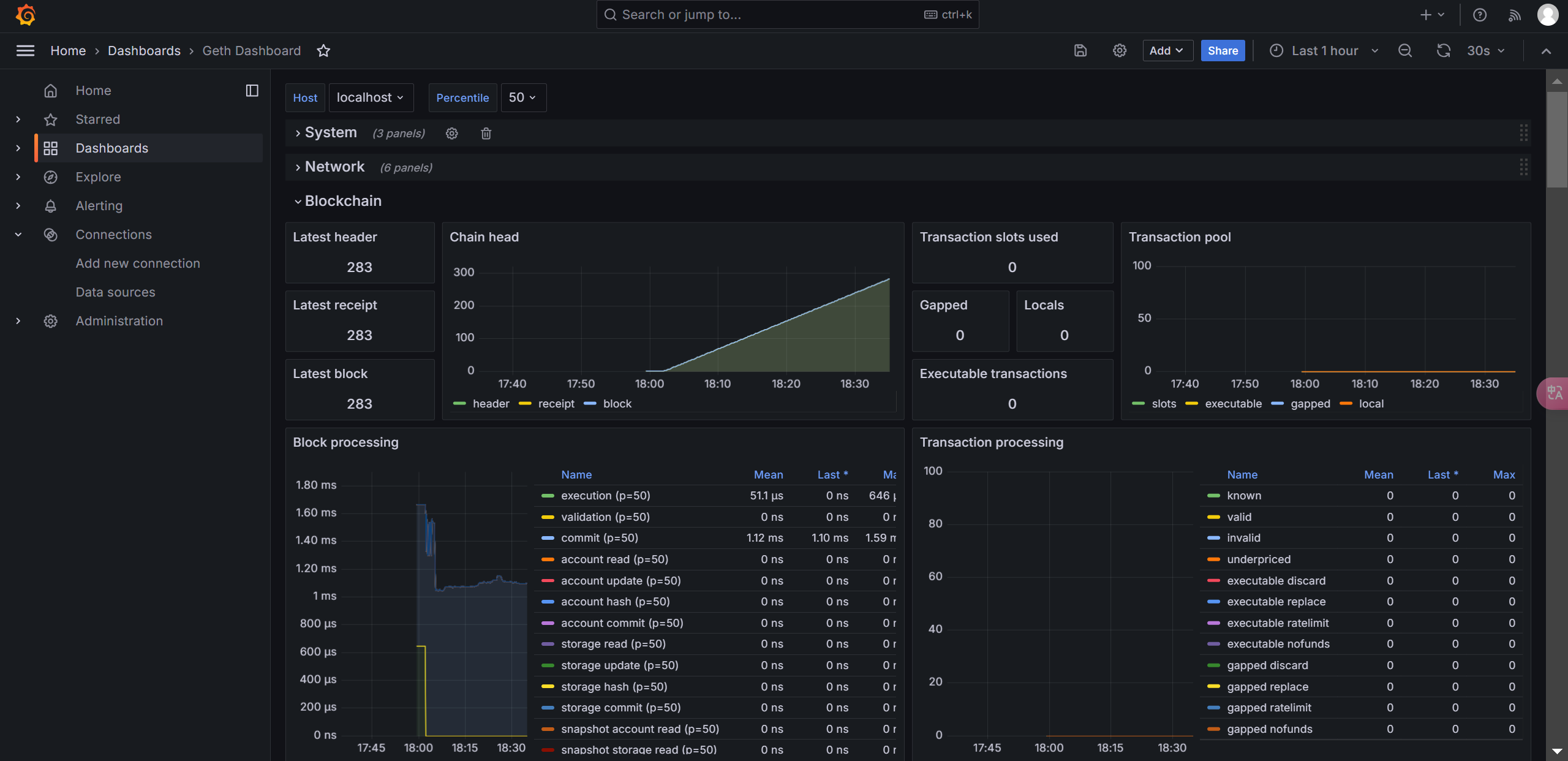Expand Starred section in sidebar
The height and width of the screenshot is (761, 1568).
click(18, 119)
